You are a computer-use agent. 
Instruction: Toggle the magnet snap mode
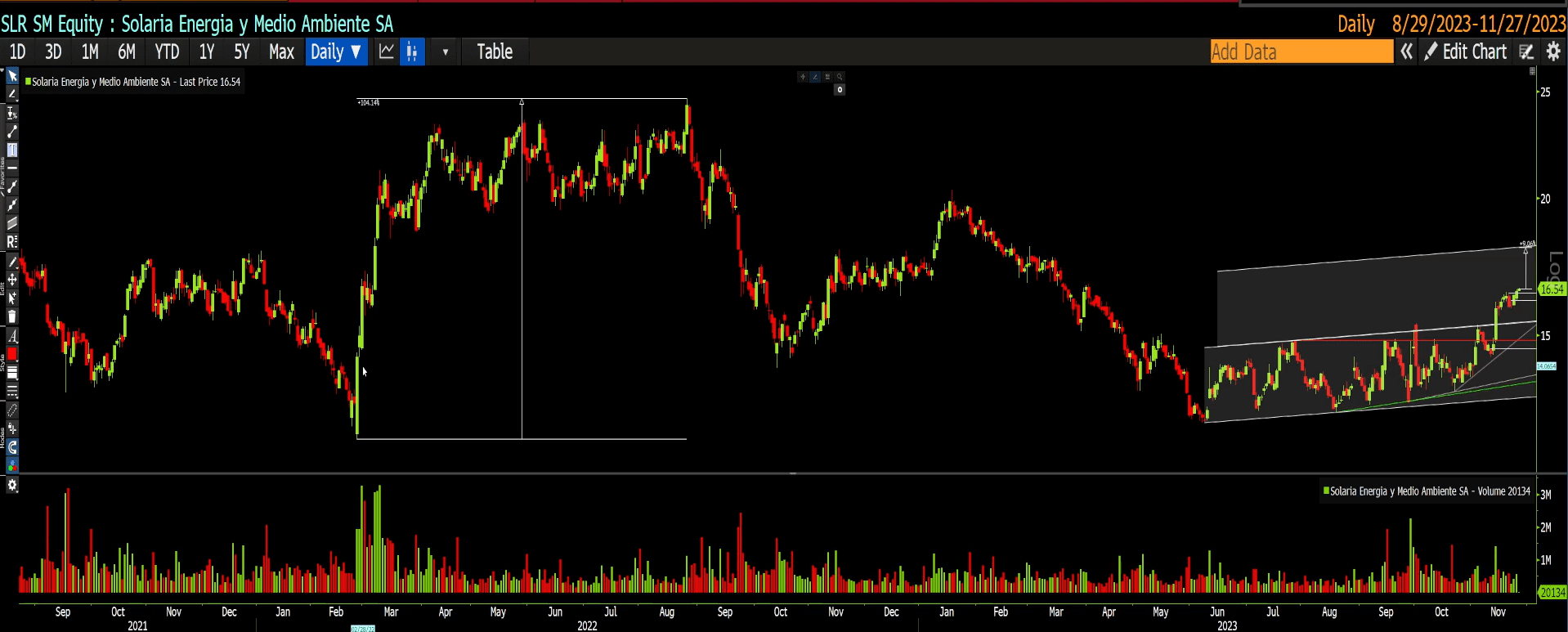point(12,447)
